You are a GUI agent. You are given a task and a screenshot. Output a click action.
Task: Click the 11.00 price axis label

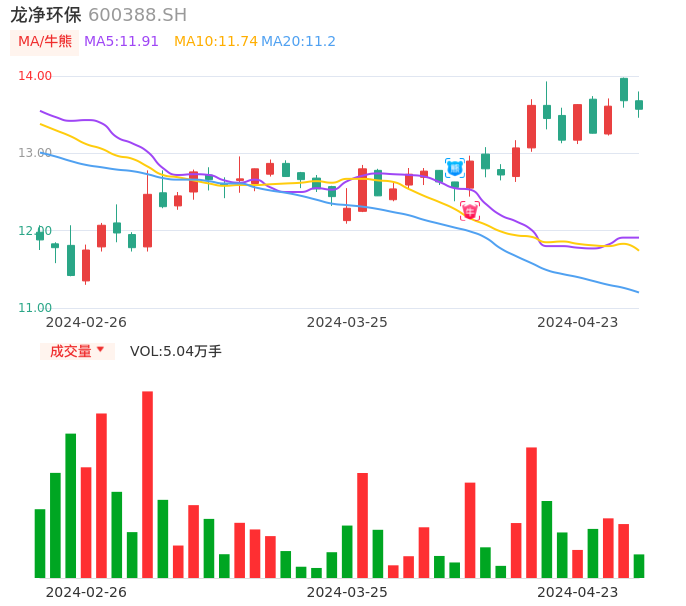(x=35, y=308)
